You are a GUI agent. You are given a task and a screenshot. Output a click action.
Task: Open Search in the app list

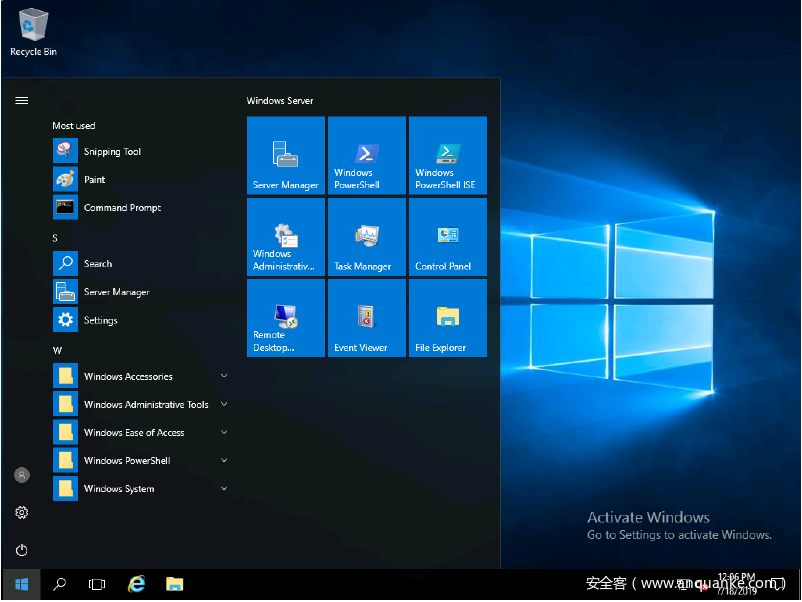pyautogui.click(x=140, y=263)
